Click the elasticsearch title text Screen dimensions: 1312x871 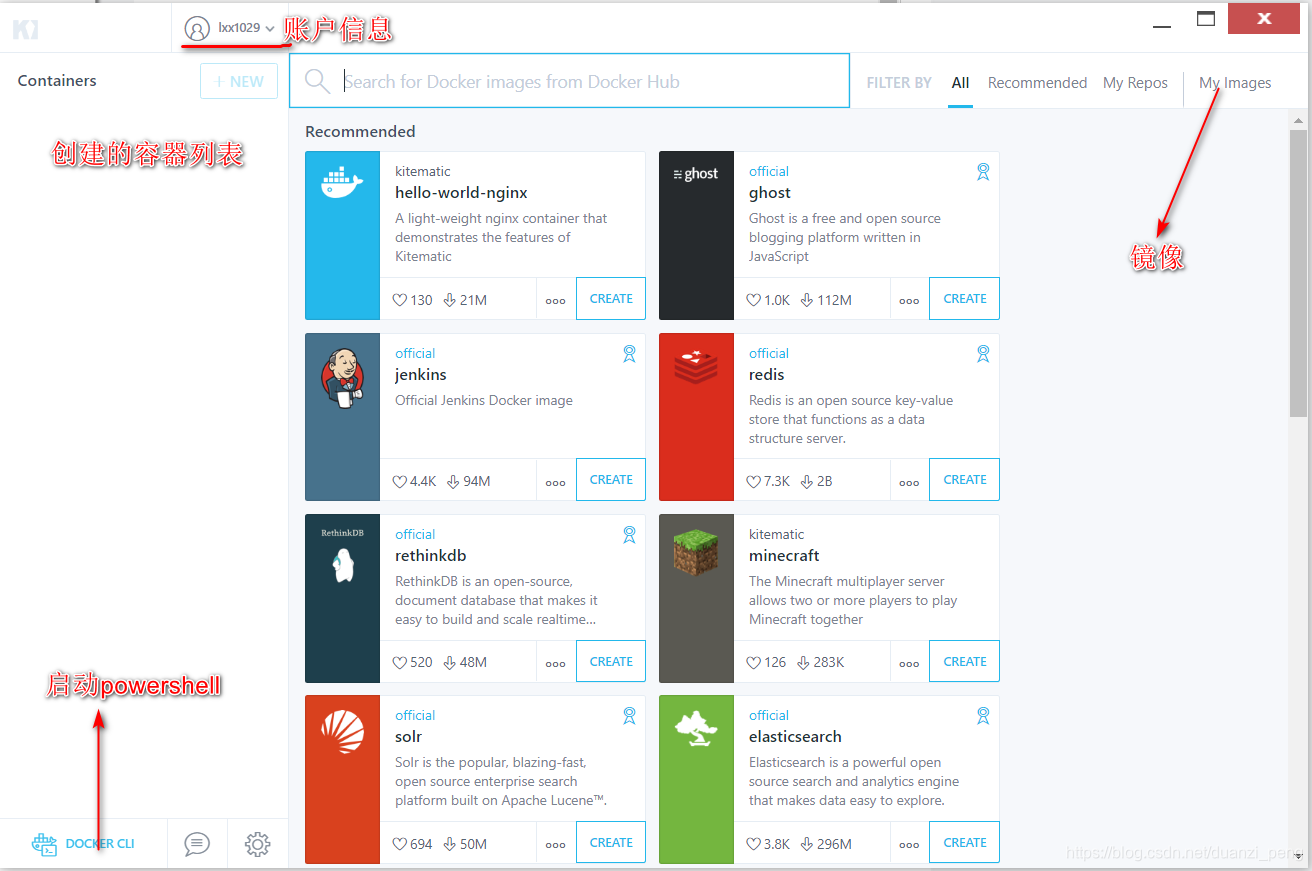(795, 737)
